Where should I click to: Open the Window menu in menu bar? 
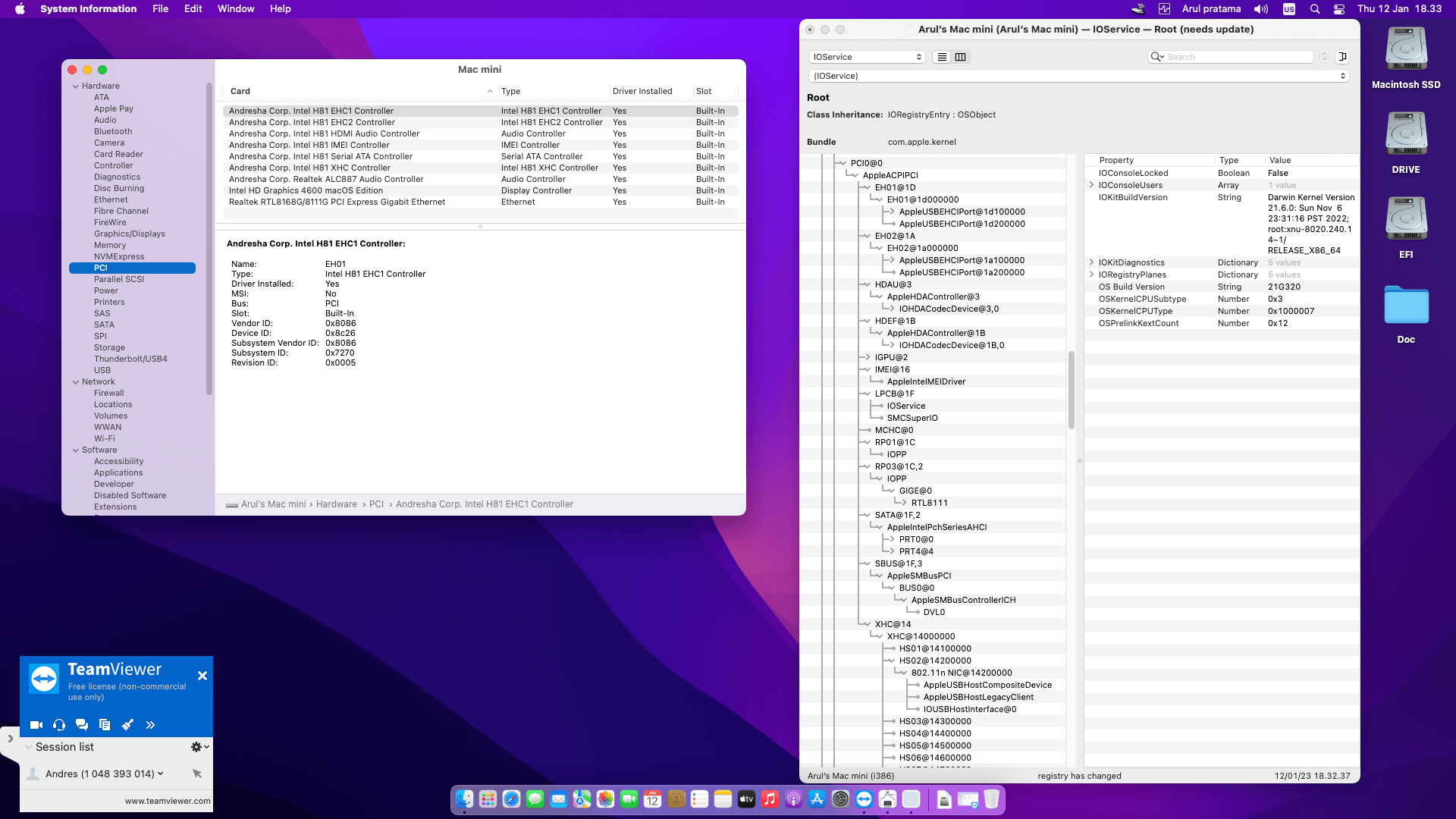(236, 9)
